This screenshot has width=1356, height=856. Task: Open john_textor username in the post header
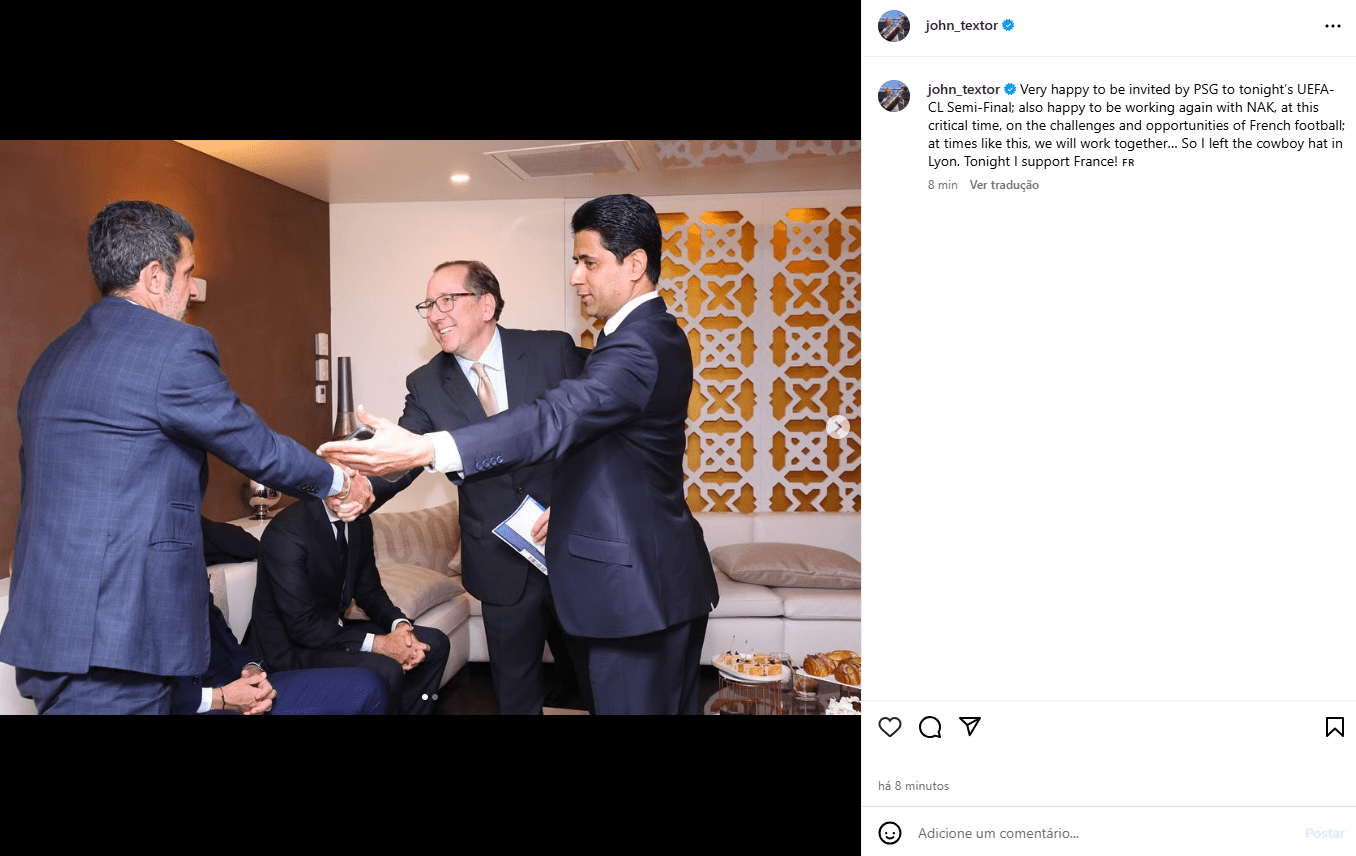coord(962,26)
